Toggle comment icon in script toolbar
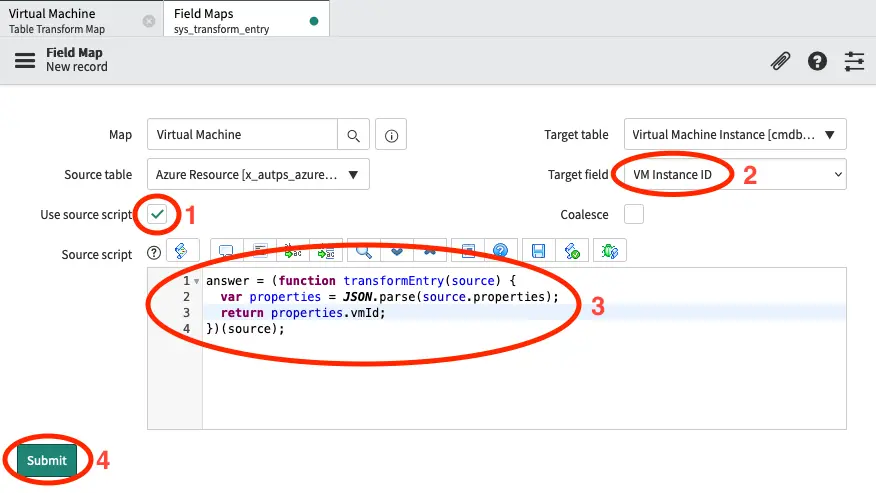This screenshot has height=493, width=876. (x=225, y=251)
